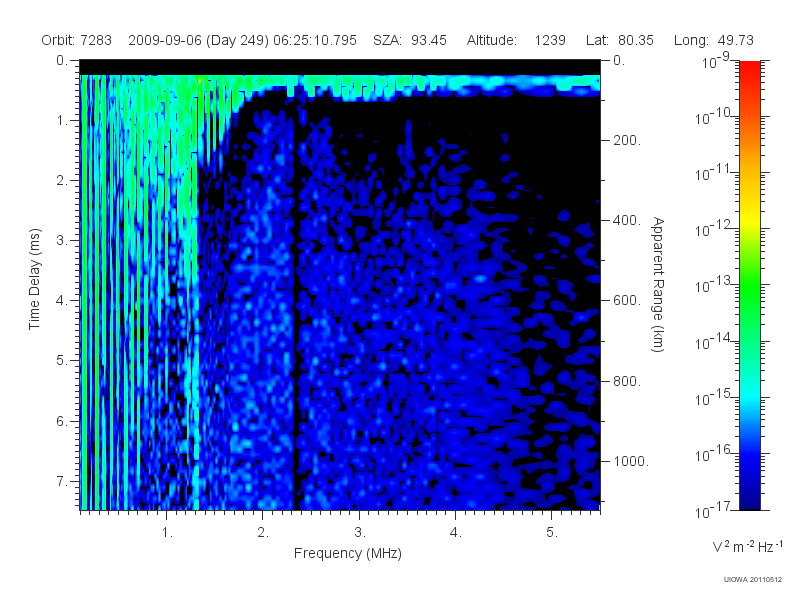
Task: Click the 10^-13 color scale label
Action: coord(713,284)
